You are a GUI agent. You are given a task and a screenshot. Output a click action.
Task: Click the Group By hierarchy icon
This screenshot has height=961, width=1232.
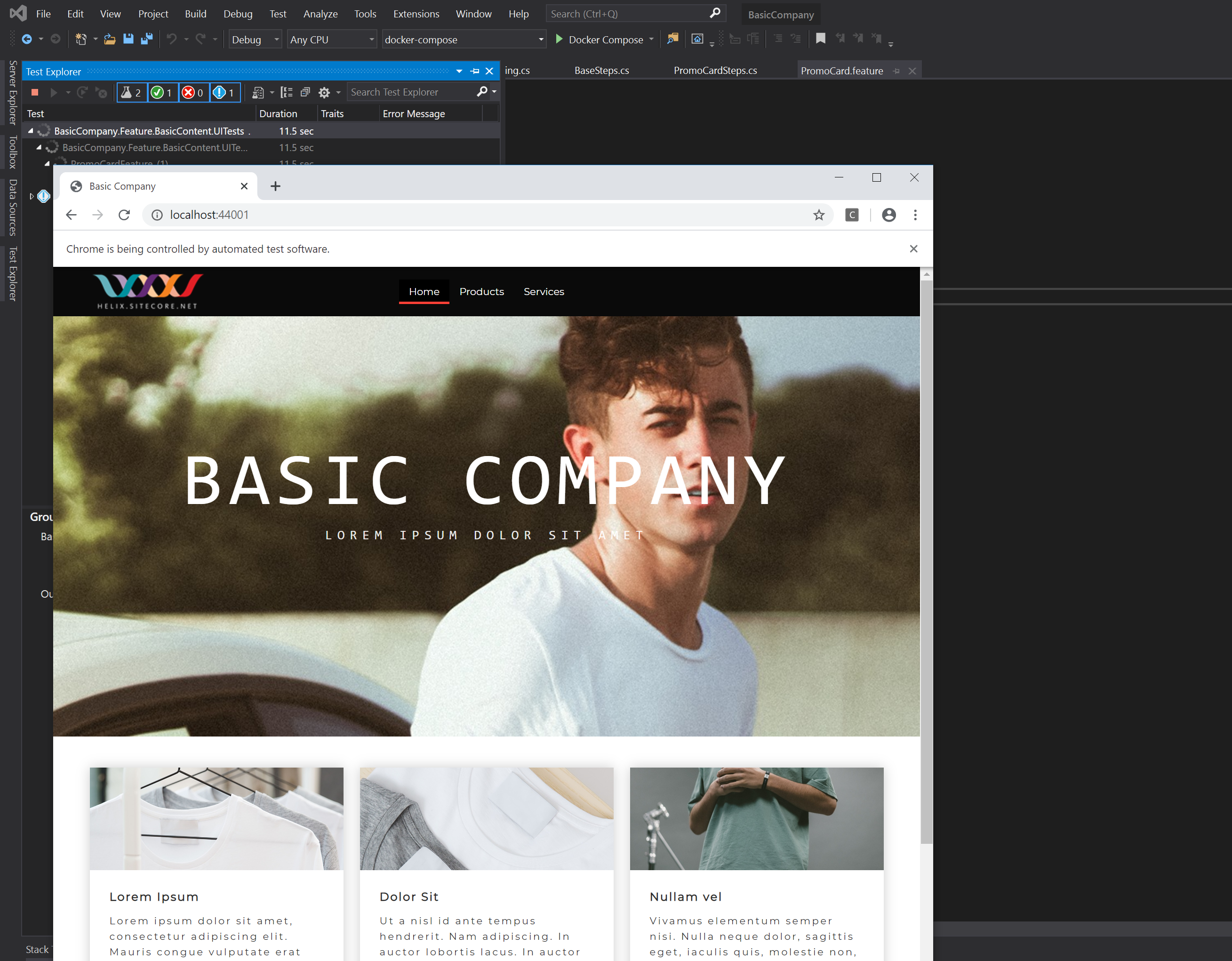point(287,92)
